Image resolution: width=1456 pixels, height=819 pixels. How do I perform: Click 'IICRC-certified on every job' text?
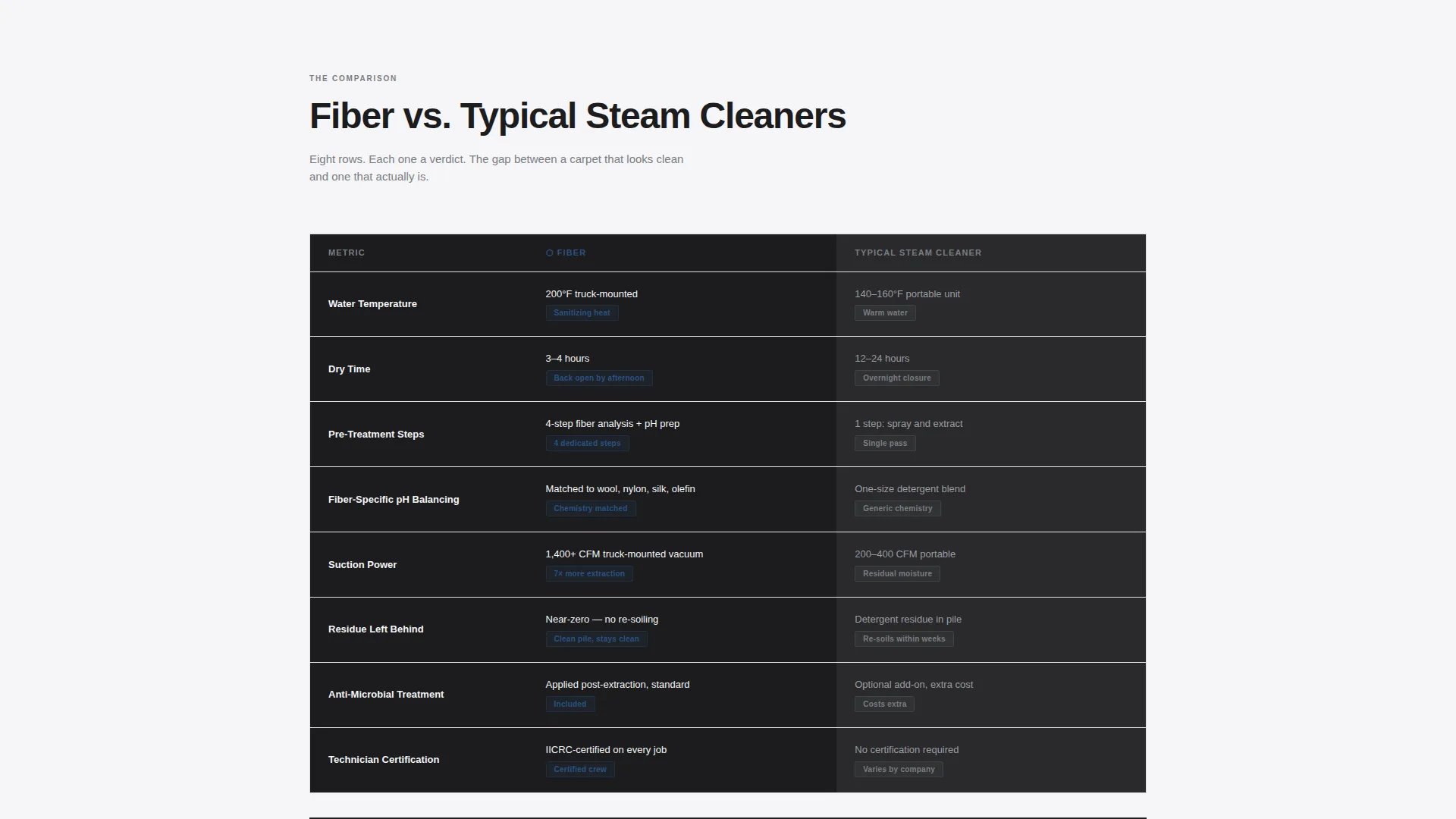point(606,750)
